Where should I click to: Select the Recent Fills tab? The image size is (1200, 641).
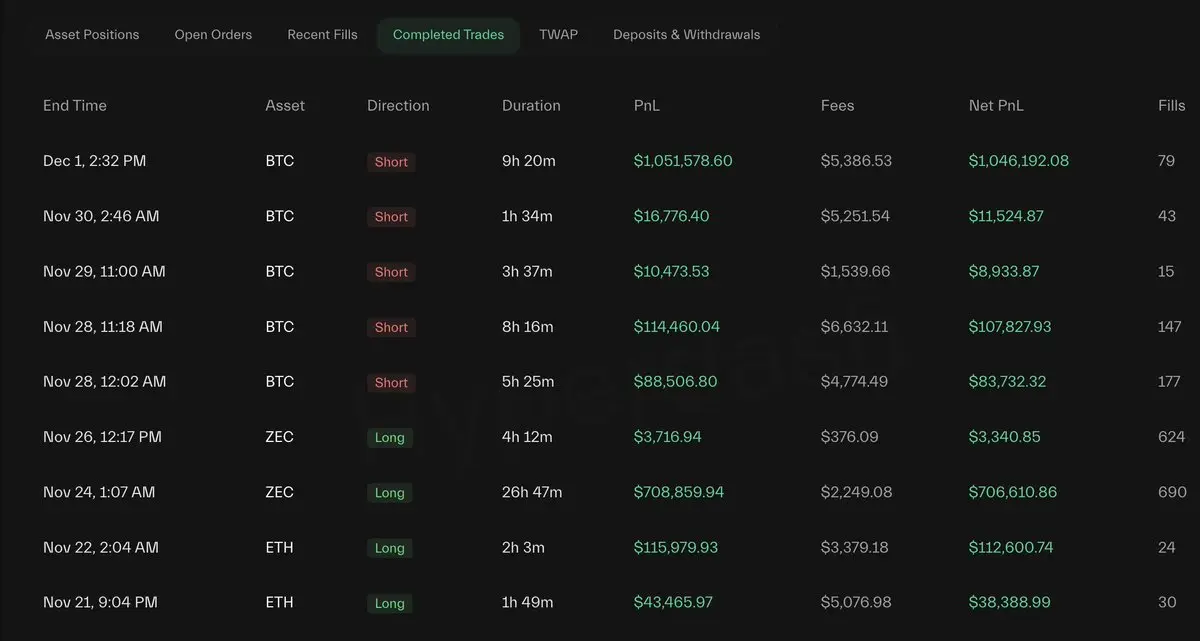322,35
